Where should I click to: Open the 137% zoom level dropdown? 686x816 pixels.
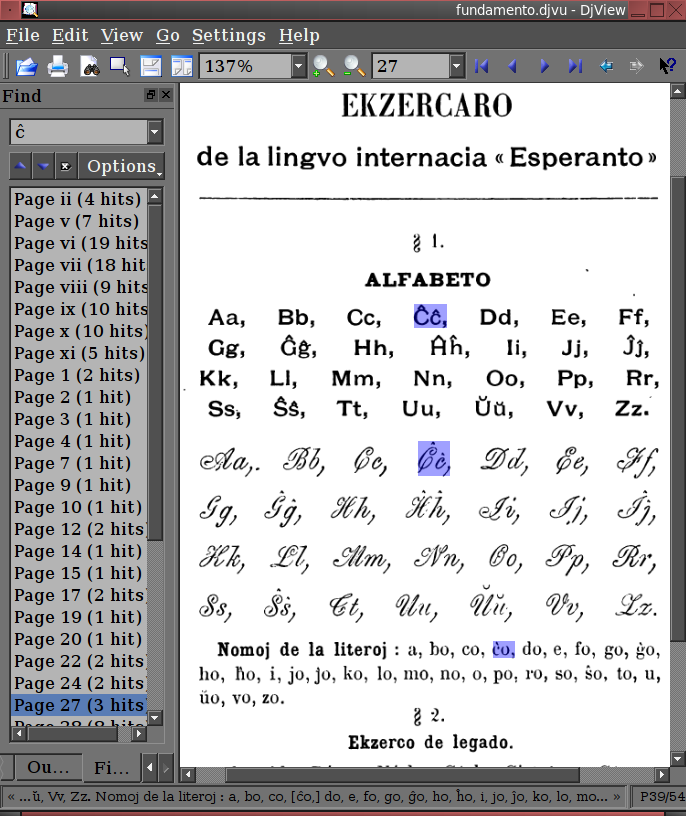298,67
